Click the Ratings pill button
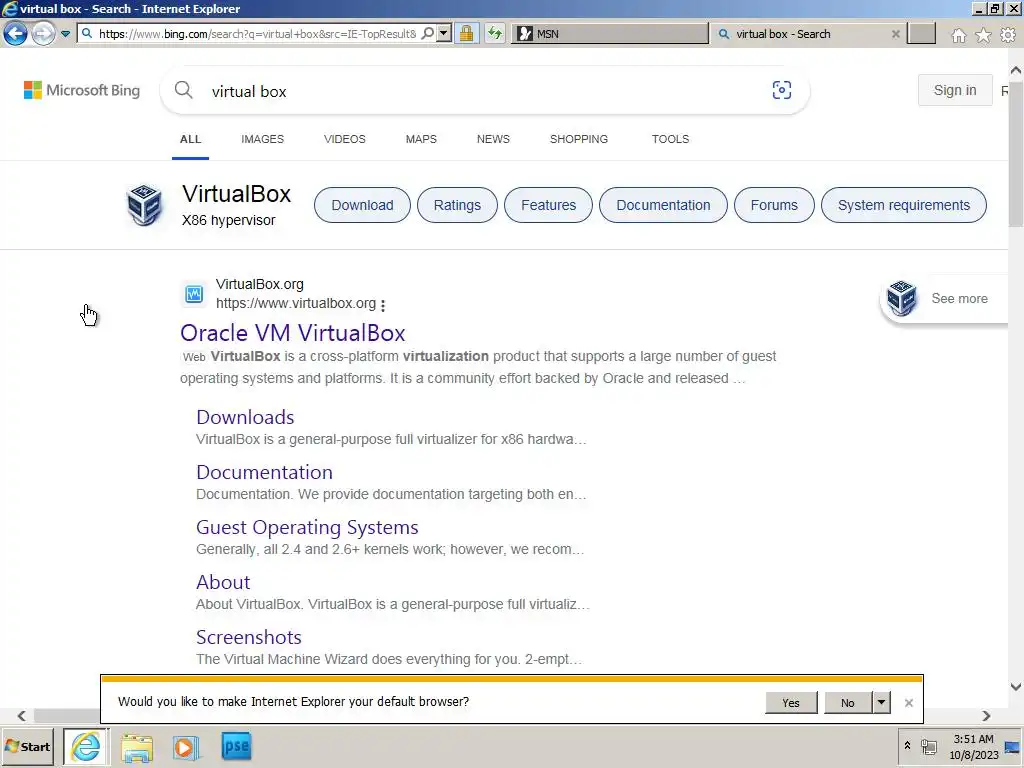 click(457, 205)
